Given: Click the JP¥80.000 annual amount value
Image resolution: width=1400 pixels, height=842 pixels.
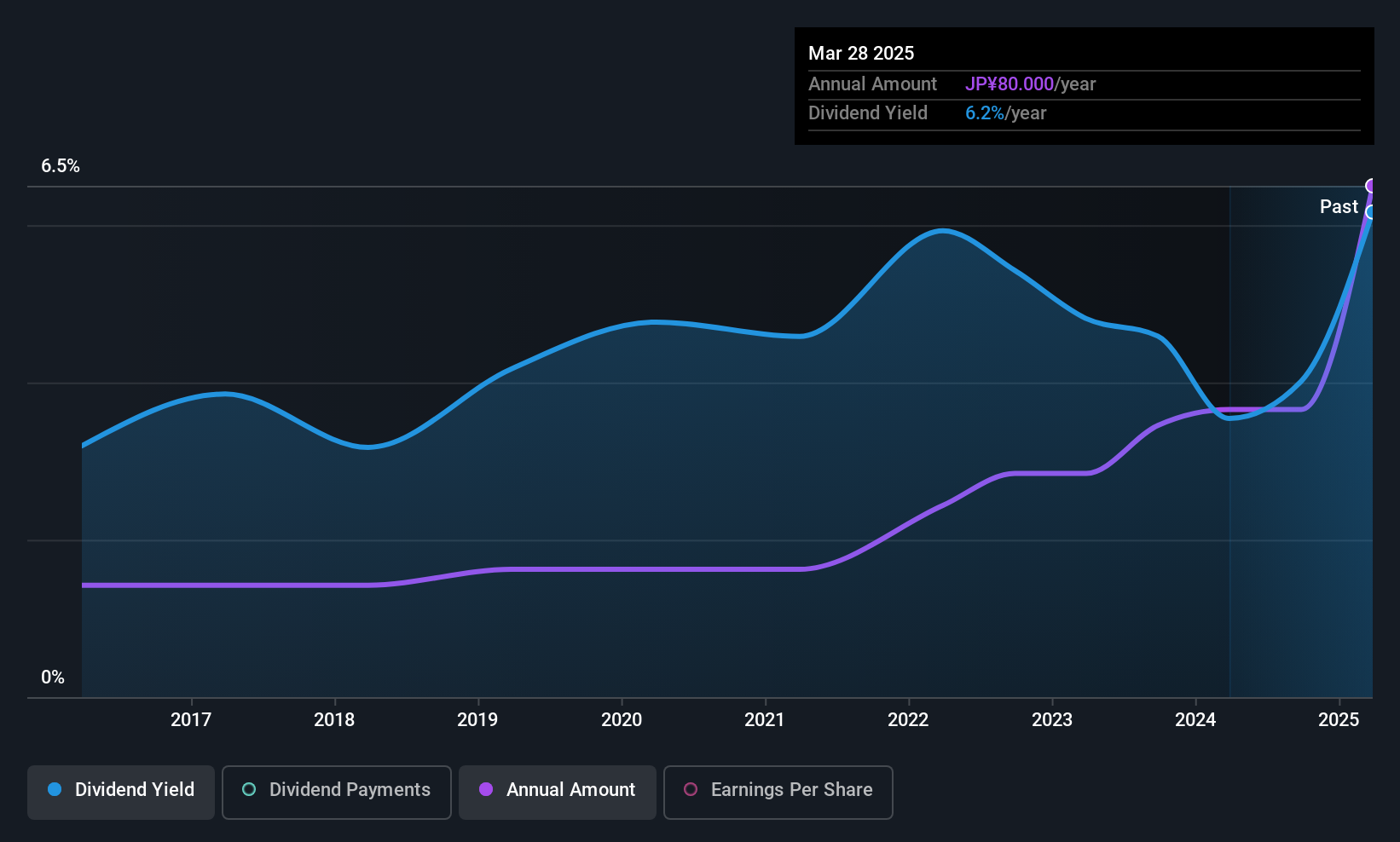Looking at the screenshot, I should [1010, 84].
